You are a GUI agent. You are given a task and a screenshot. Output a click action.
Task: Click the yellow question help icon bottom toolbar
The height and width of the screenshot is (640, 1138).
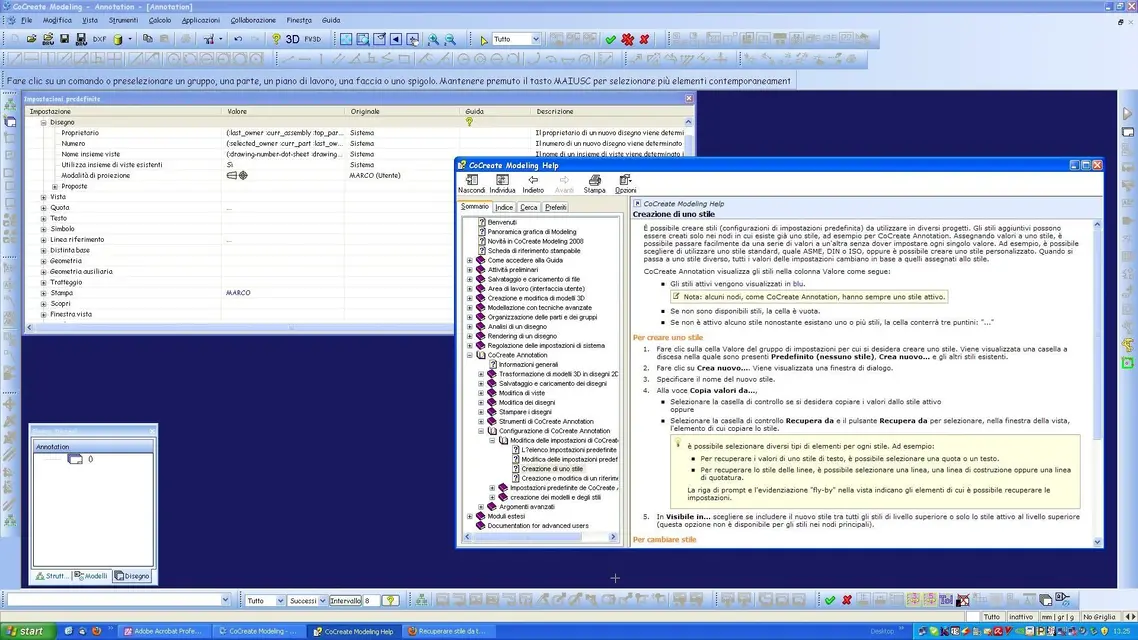pyautogui.click(x=390, y=601)
